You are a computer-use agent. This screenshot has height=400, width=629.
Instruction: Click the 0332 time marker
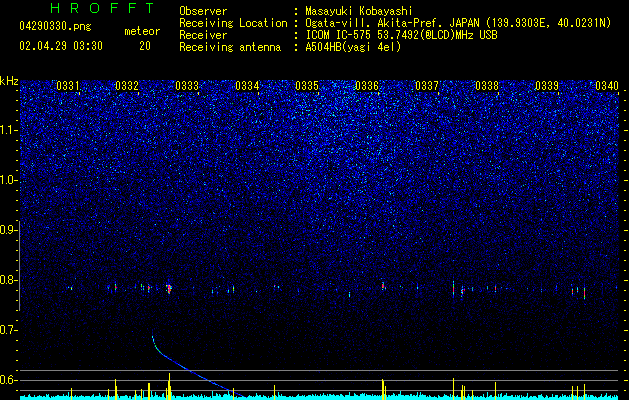coord(127,86)
